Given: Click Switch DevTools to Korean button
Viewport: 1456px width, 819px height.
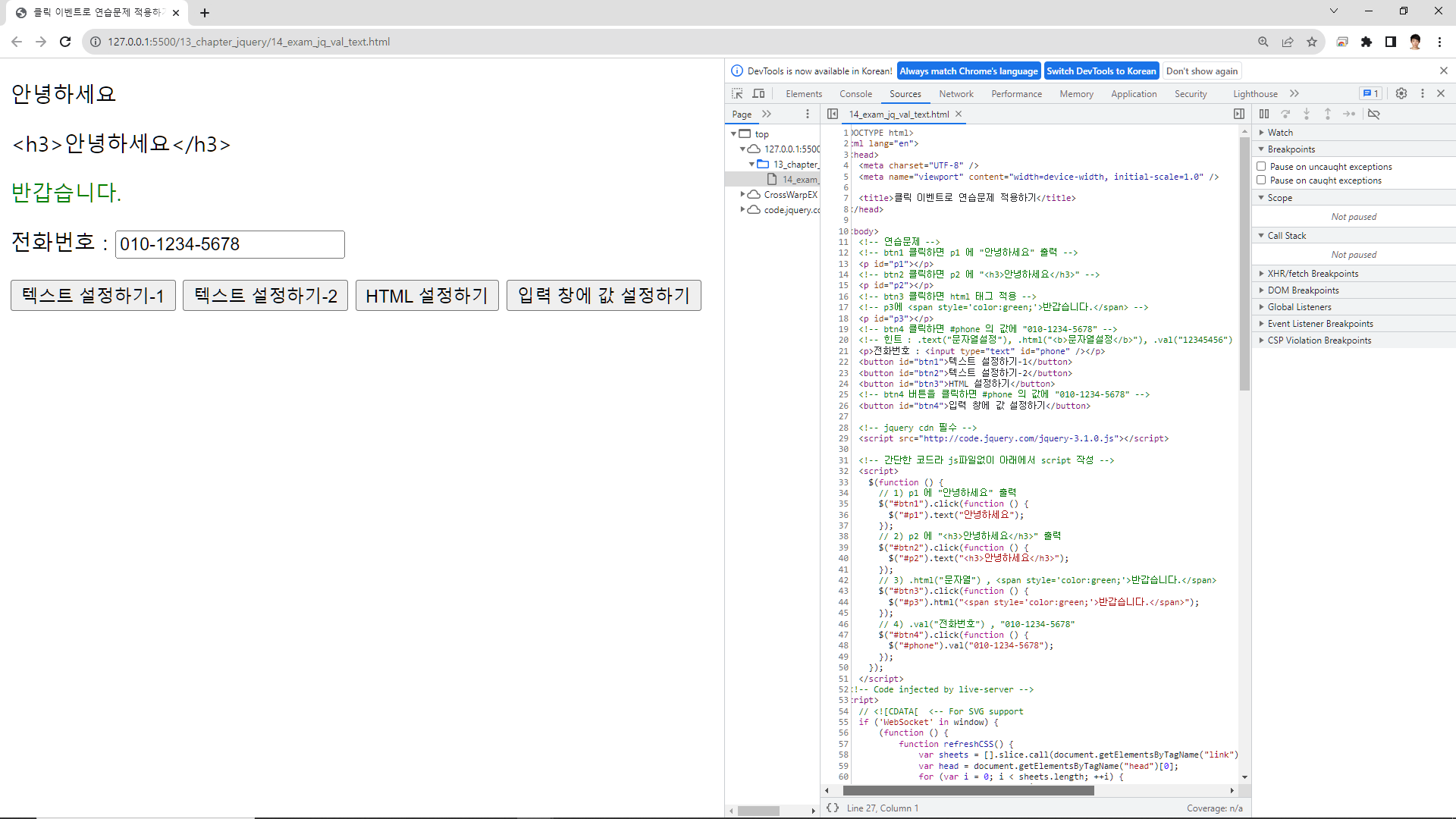Looking at the screenshot, I should point(1101,71).
